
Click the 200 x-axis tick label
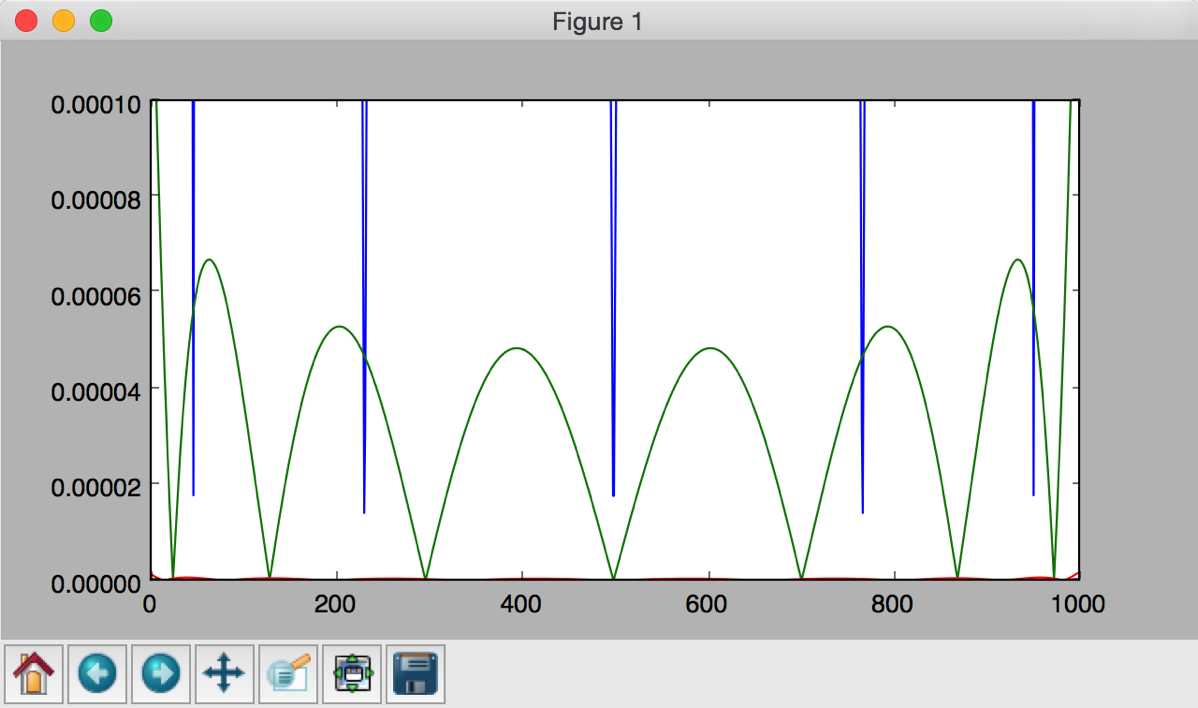pyautogui.click(x=335, y=604)
